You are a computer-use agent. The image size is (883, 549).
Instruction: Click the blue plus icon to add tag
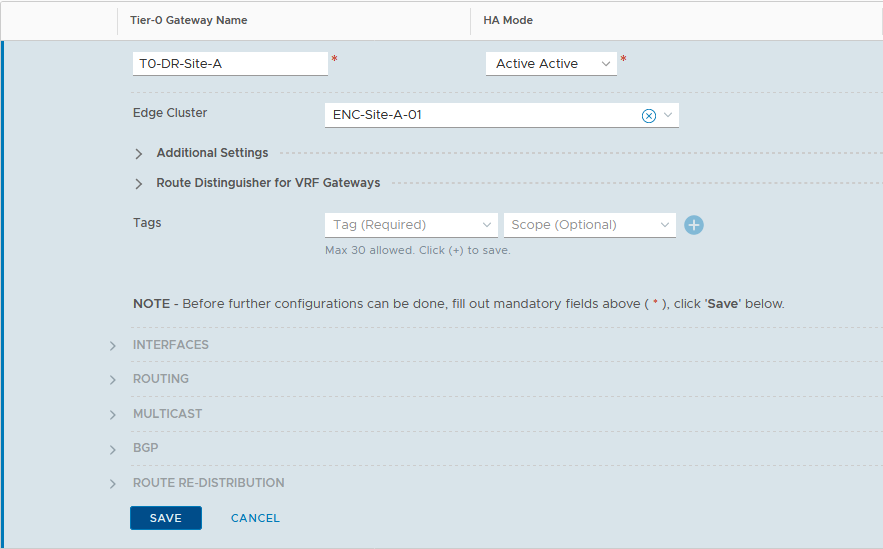coord(694,225)
